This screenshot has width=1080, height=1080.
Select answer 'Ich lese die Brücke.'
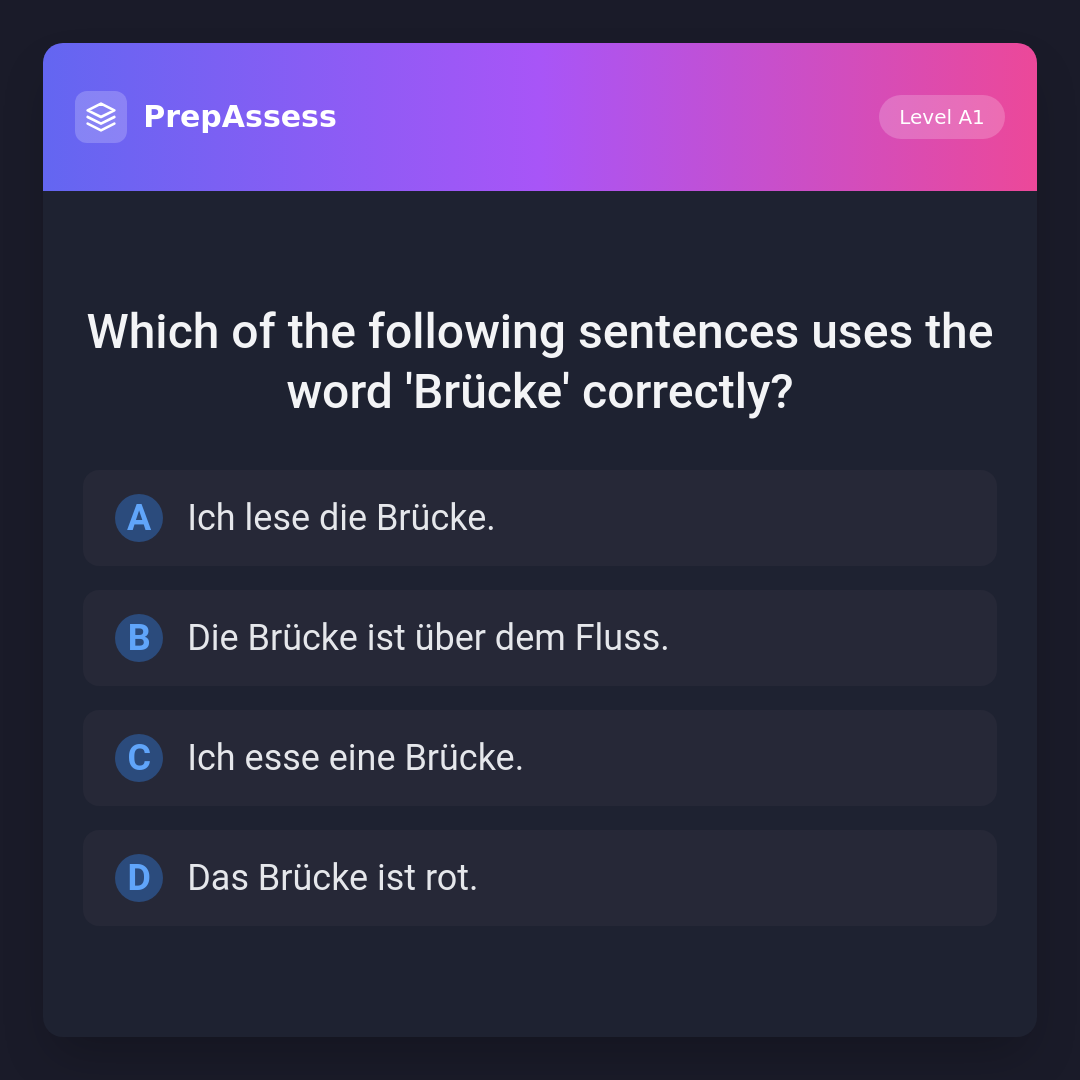tap(540, 518)
